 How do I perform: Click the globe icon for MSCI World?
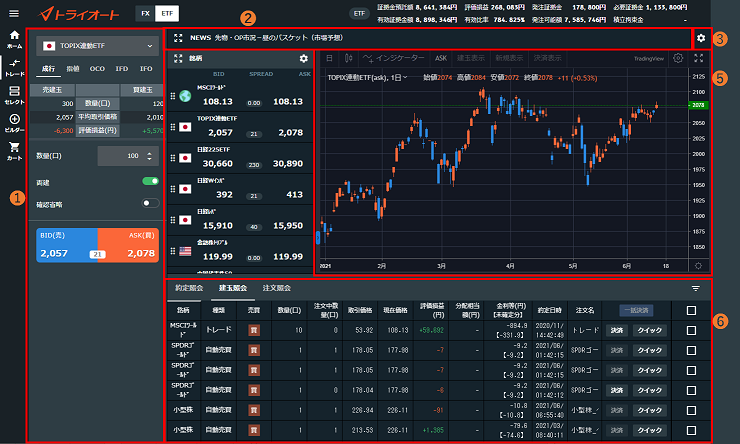pos(185,96)
